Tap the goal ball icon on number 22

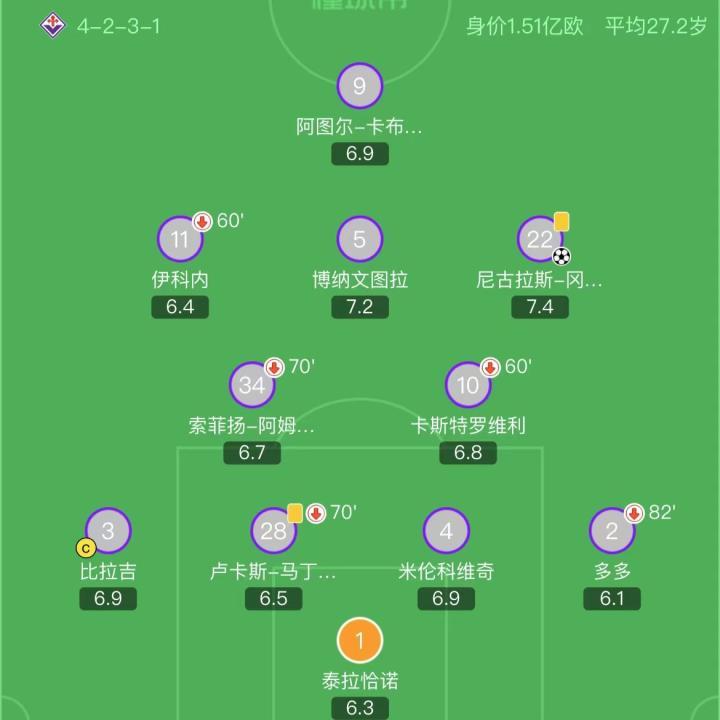click(x=561, y=256)
